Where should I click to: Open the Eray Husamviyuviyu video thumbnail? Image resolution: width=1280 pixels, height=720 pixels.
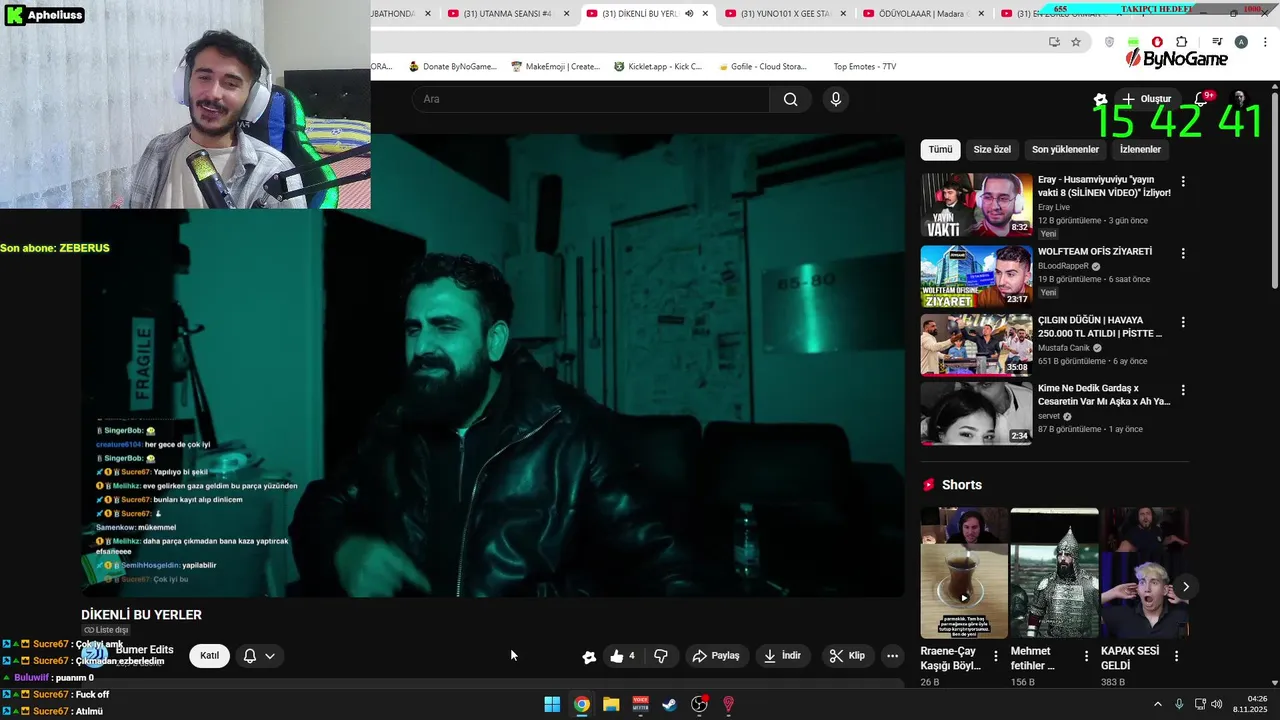click(976, 205)
